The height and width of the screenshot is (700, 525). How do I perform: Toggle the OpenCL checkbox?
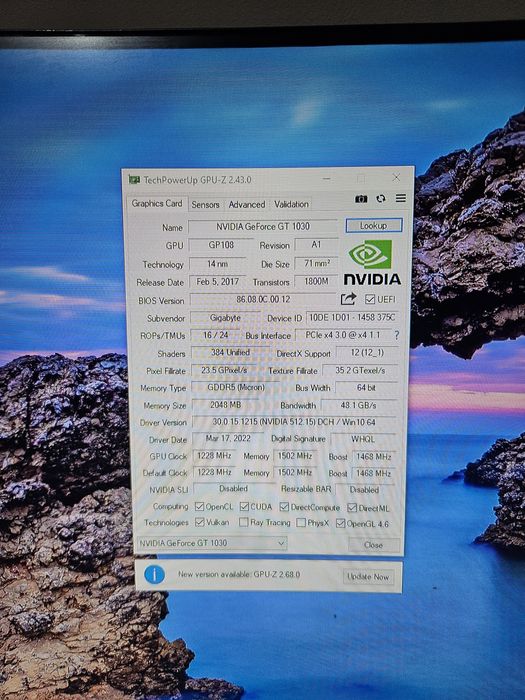coord(199,507)
